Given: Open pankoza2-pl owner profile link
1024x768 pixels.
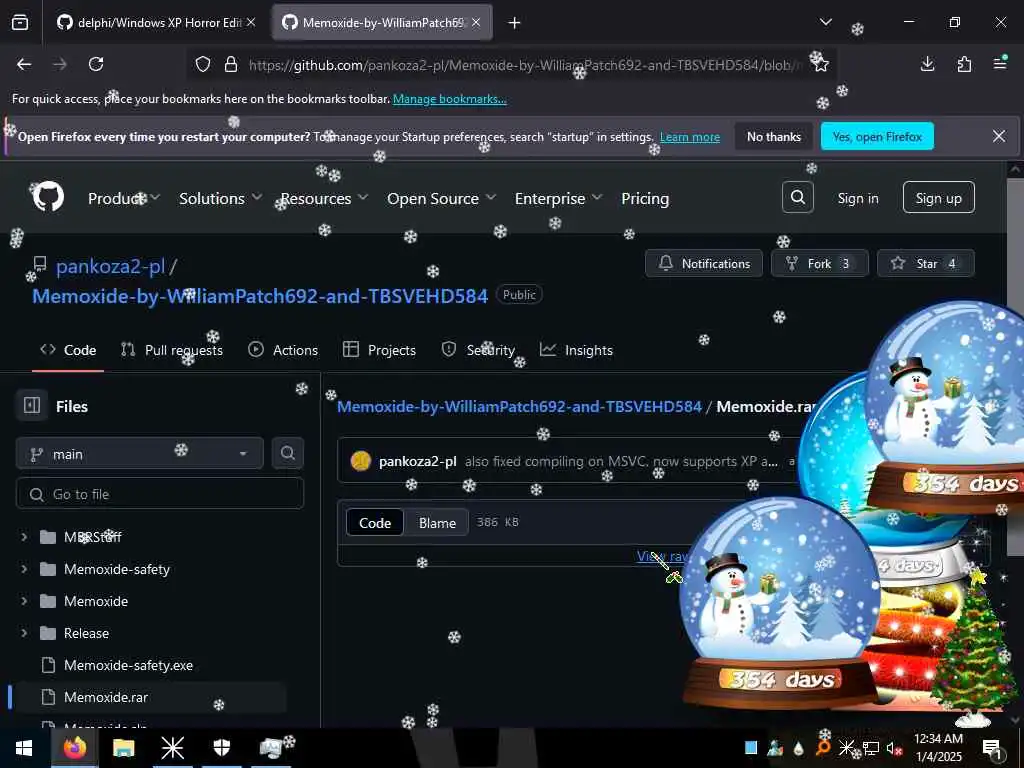Looking at the screenshot, I should point(110,266).
